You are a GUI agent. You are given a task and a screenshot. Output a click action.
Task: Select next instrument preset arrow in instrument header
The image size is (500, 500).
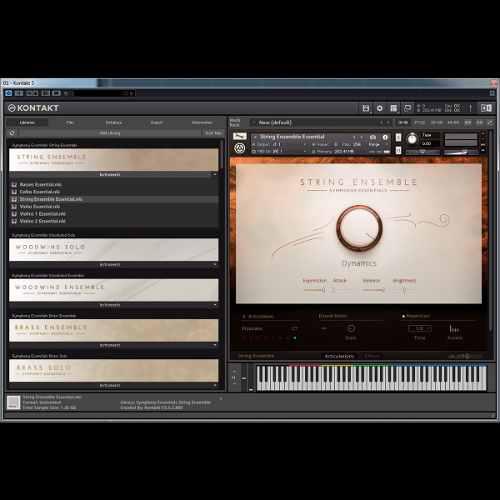[x=362, y=137]
